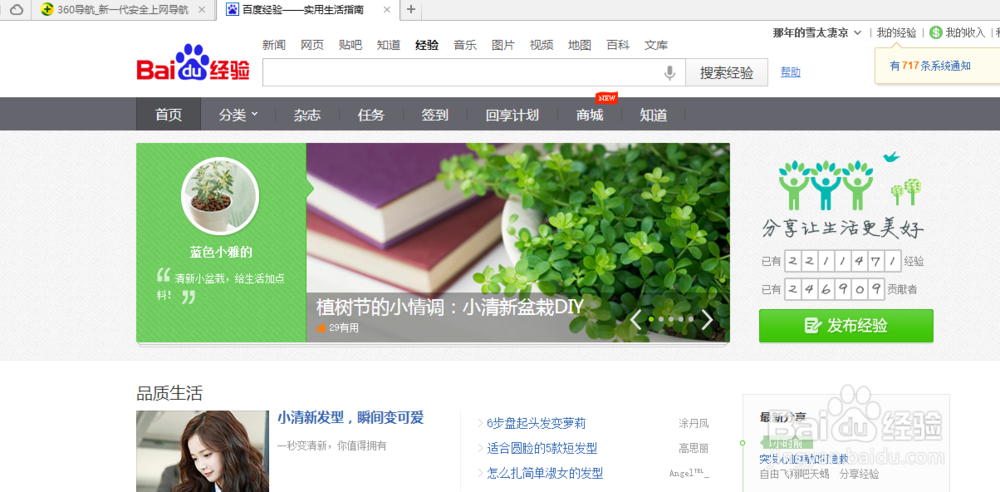Open the 小清新发型，瞬间变可爱 article link
1000x492 pixels.
pos(351,418)
